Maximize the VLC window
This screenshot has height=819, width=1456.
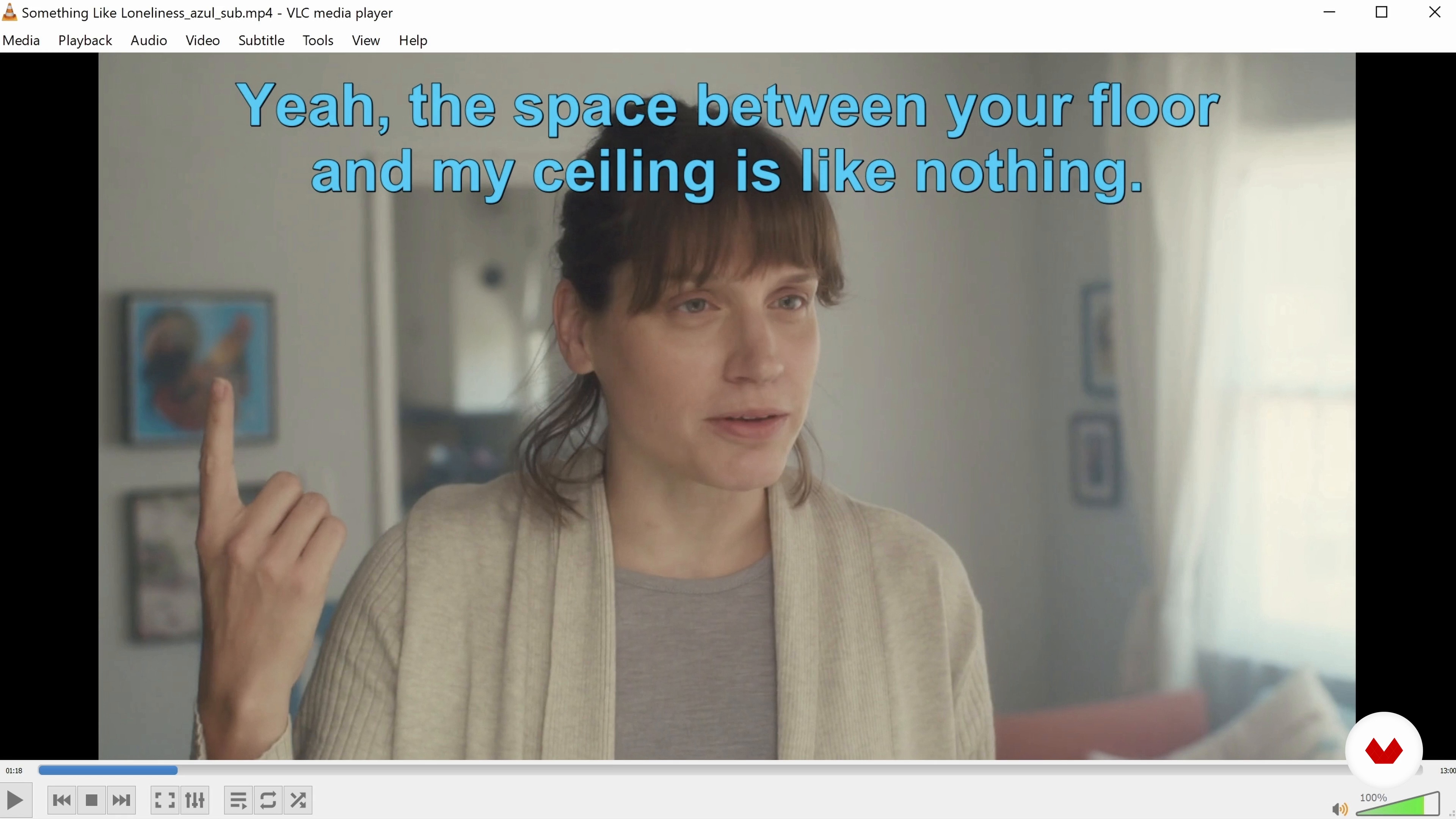(1381, 12)
